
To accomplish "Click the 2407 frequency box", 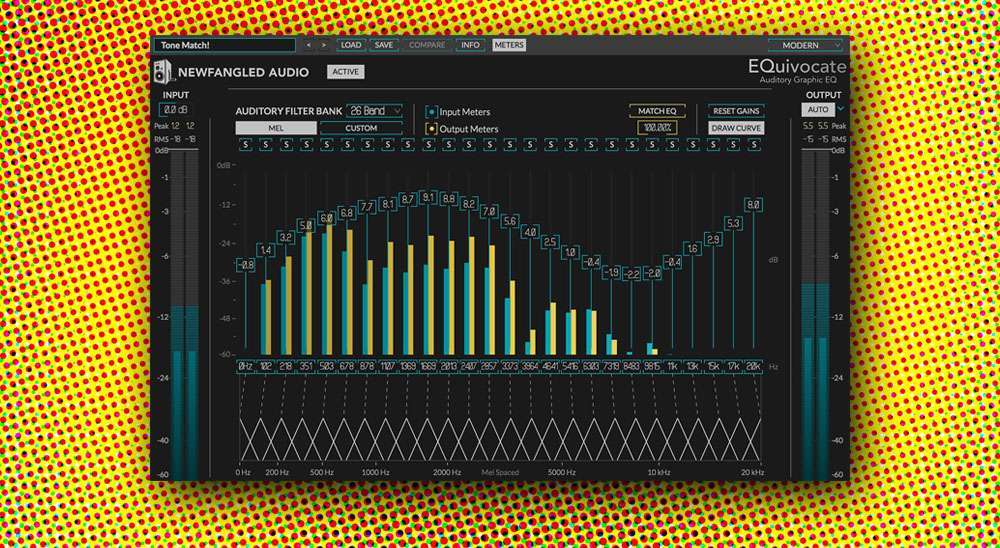I will pos(469,367).
